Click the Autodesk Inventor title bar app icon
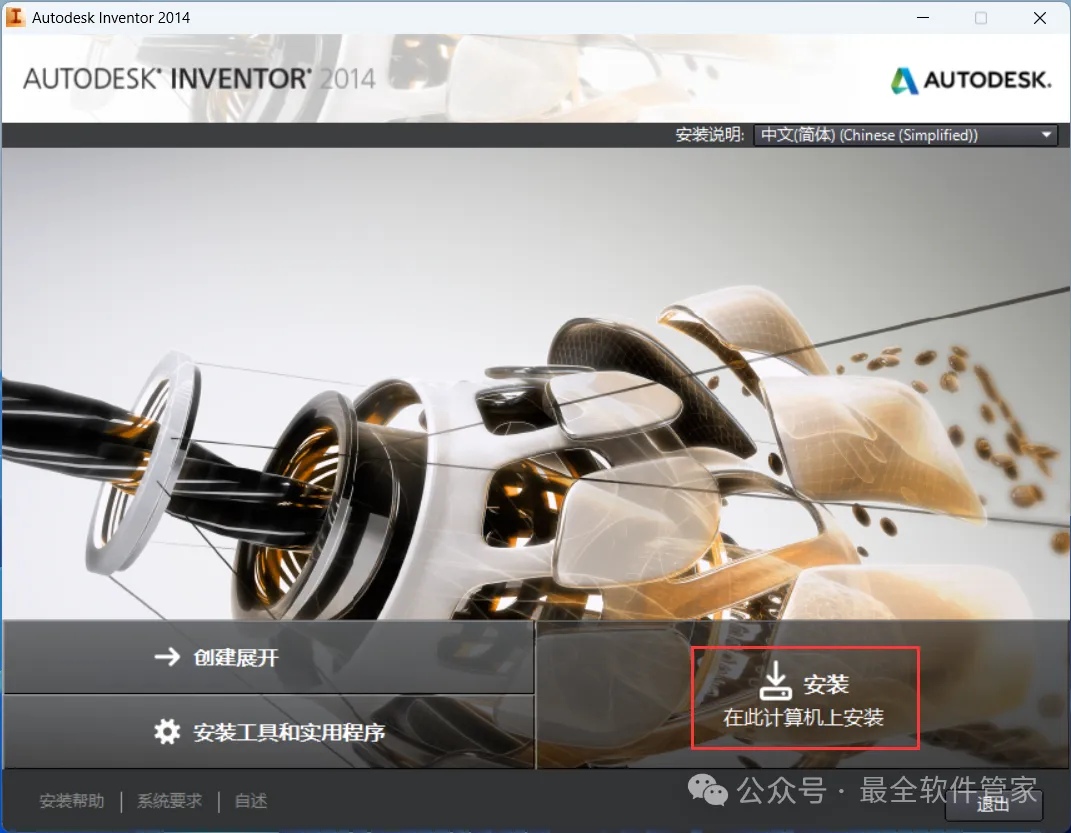Image resolution: width=1071 pixels, height=833 pixels. coord(15,17)
